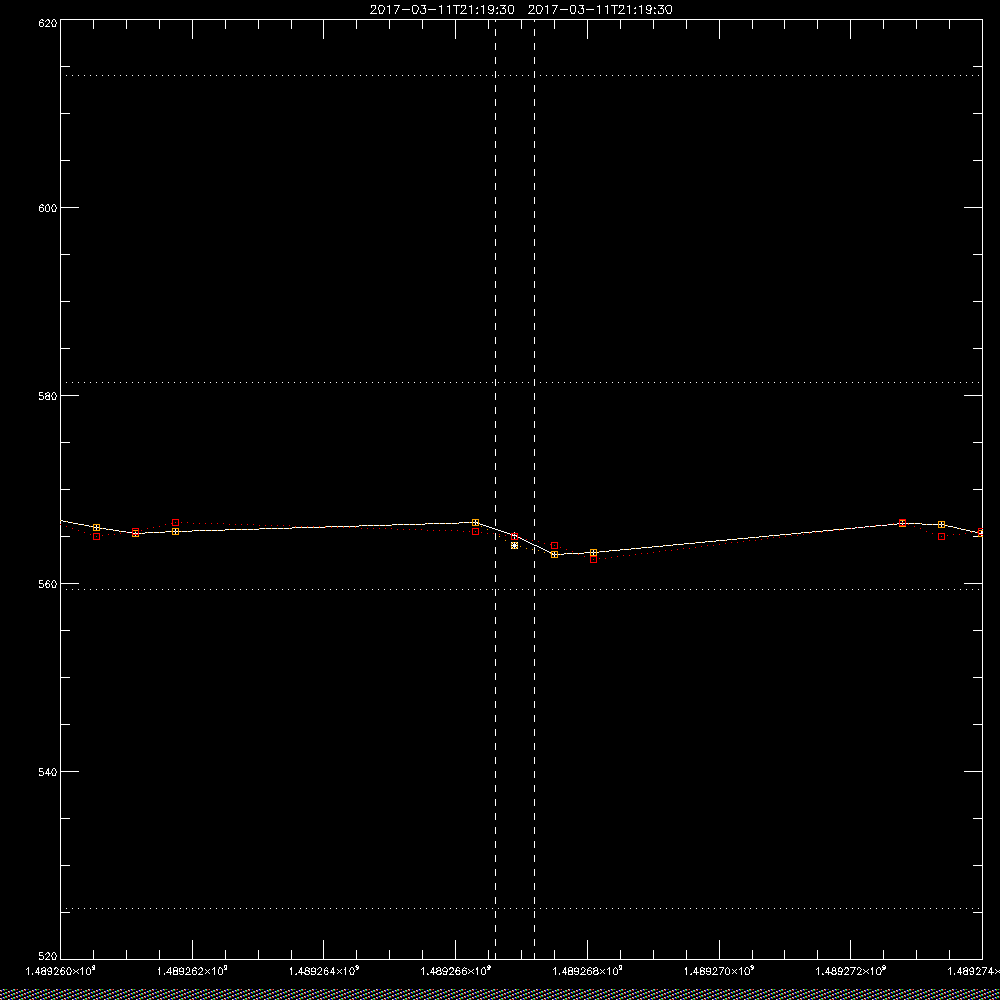Click the left vertical dashed marker line
The width and height of the screenshot is (1000, 1000).
click(496, 489)
